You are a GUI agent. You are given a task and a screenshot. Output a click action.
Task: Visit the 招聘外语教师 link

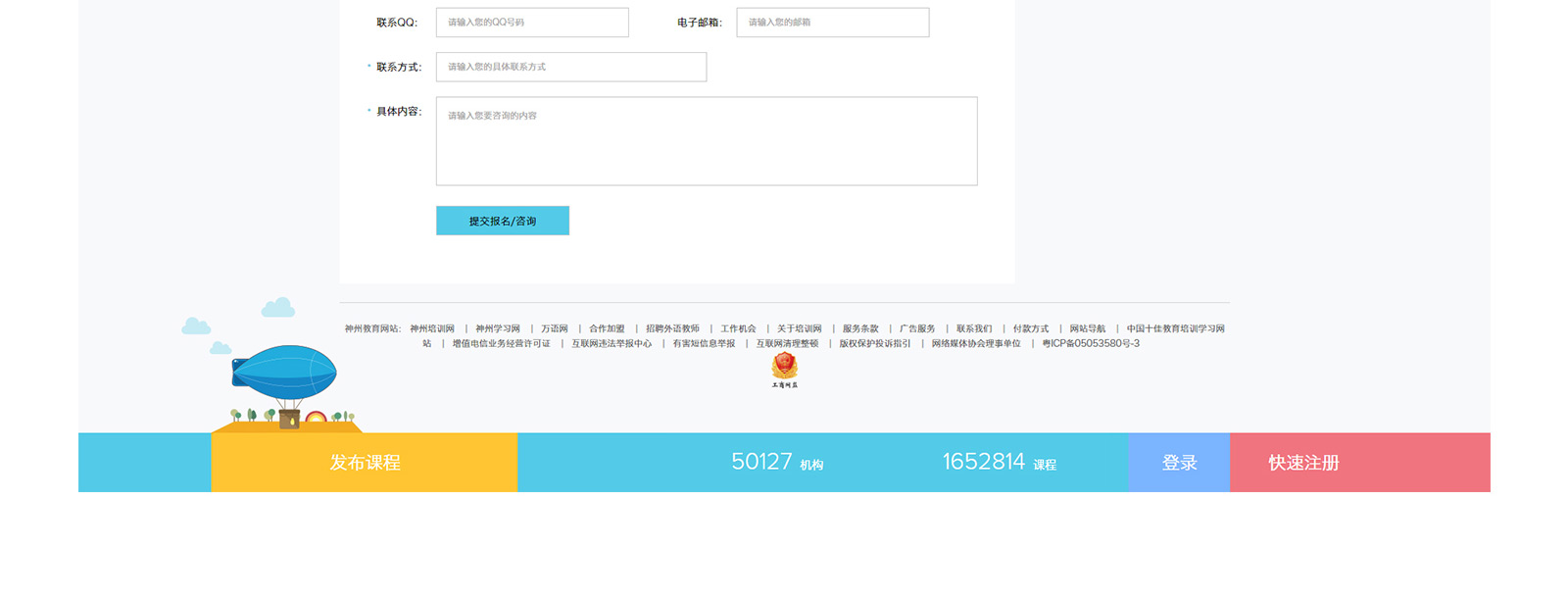pos(672,329)
